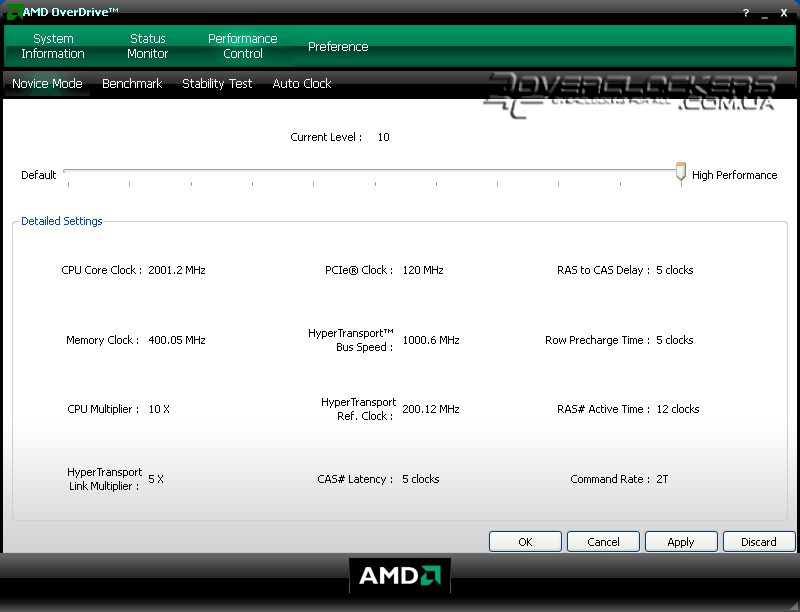Apply the performance settings

click(681, 542)
